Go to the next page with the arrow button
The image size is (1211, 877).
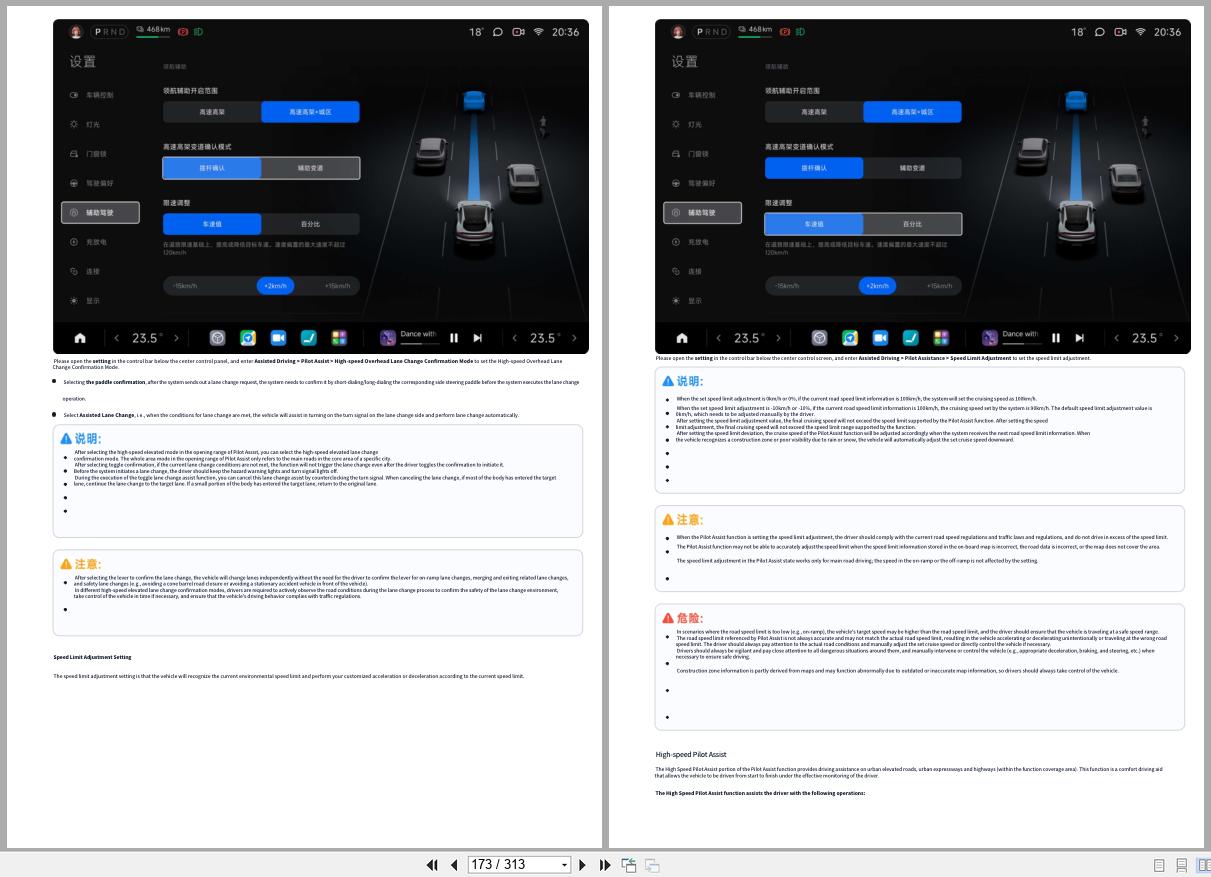pos(583,864)
